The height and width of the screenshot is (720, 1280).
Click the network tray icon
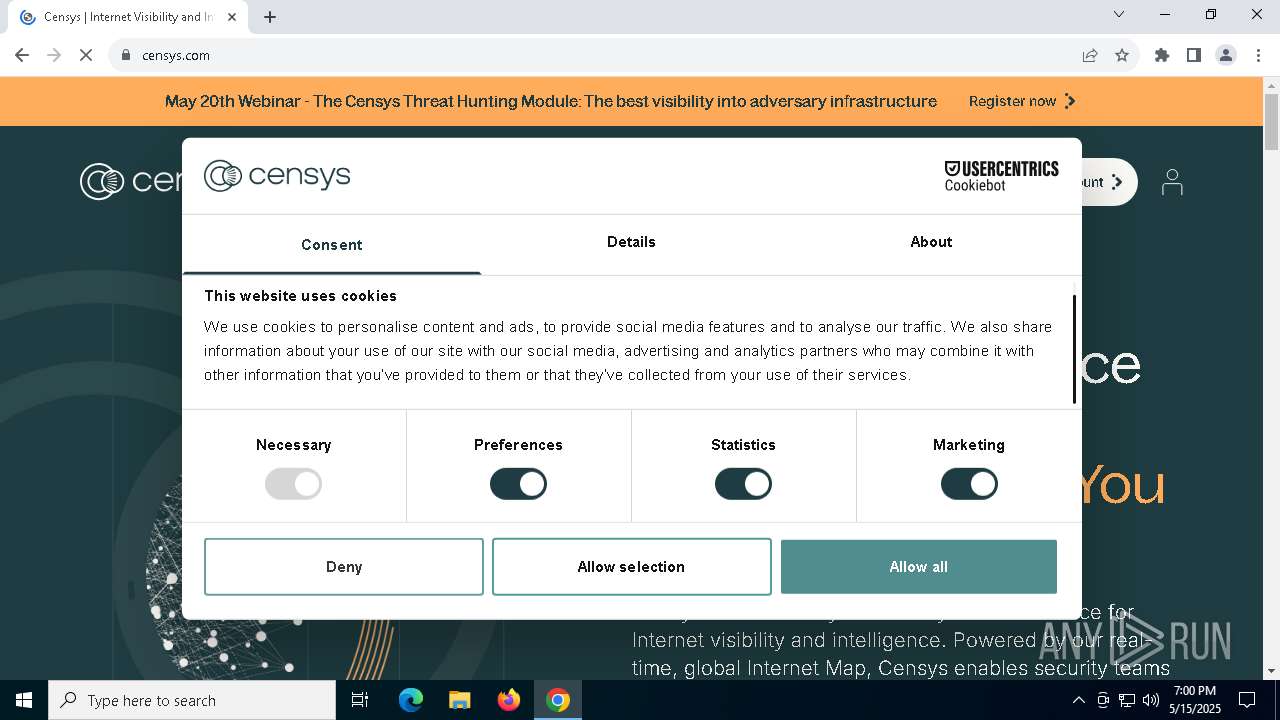(x=1127, y=700)
